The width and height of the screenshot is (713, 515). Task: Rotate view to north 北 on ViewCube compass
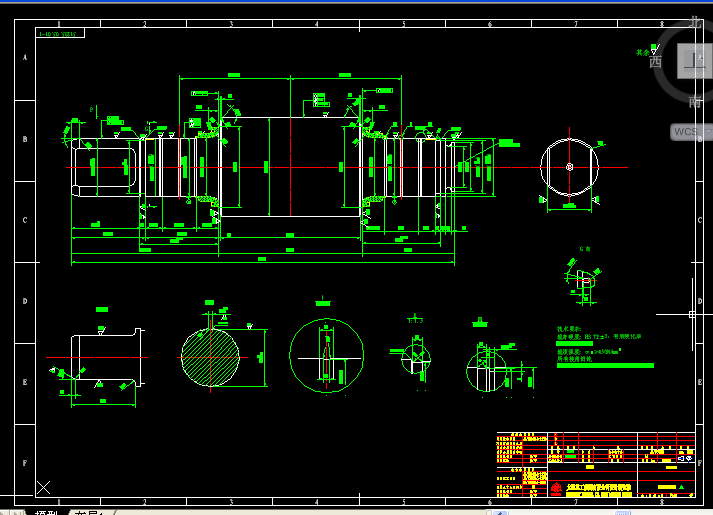(x=695, y=22)
